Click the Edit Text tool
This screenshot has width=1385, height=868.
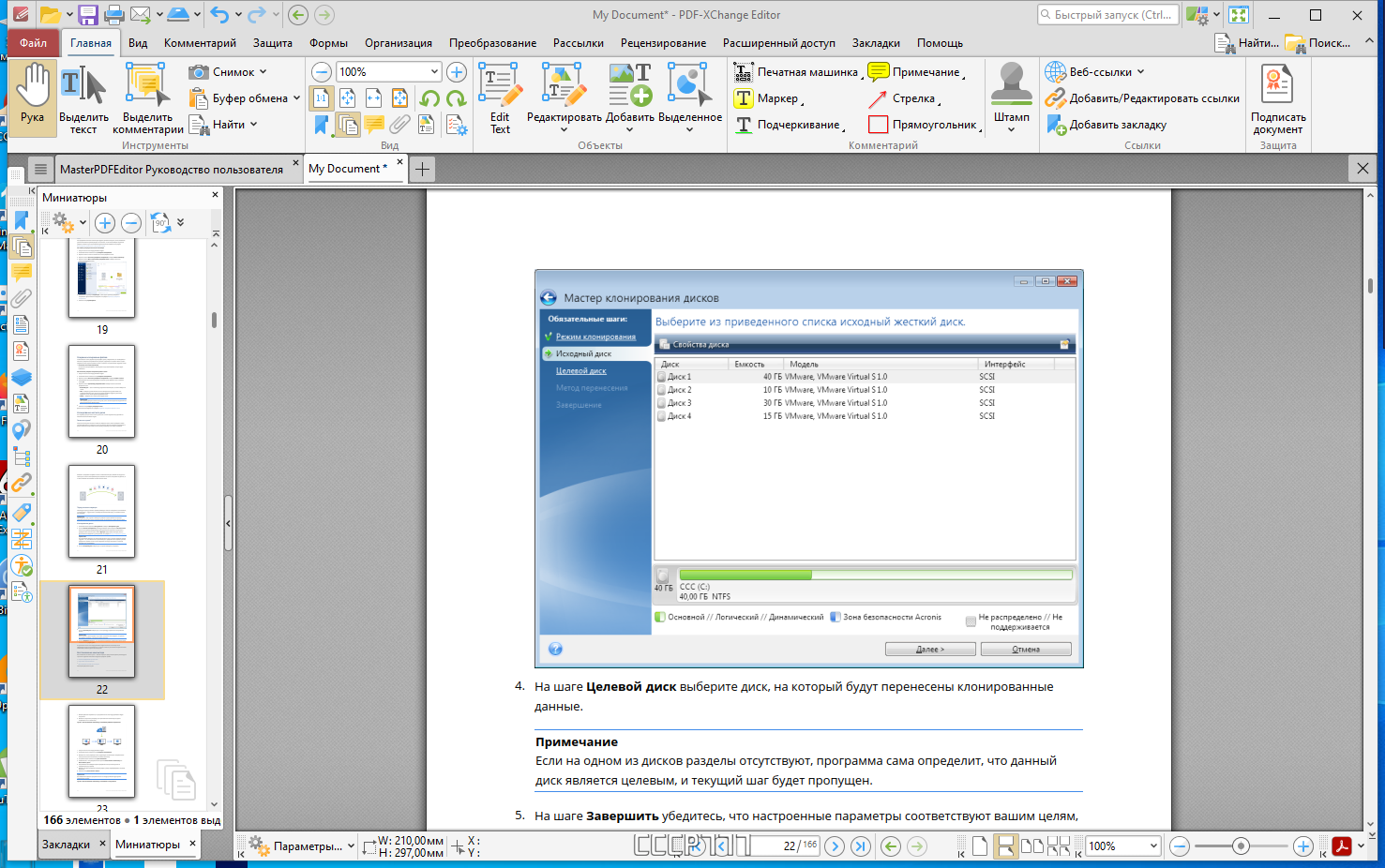[500, 98]
